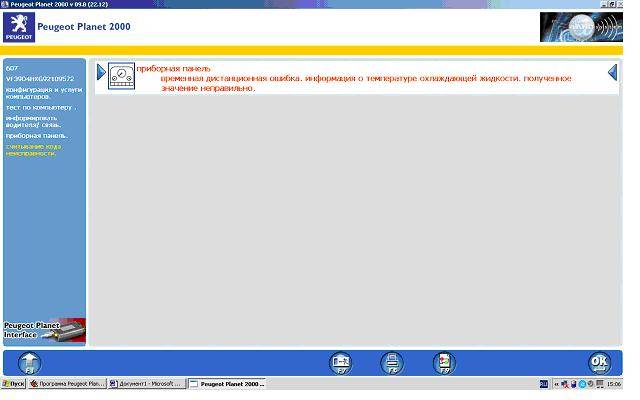Screen dimensions: 640x400
Task: Click the Peugeot lion logo
Action: click(x=18, y=28)
